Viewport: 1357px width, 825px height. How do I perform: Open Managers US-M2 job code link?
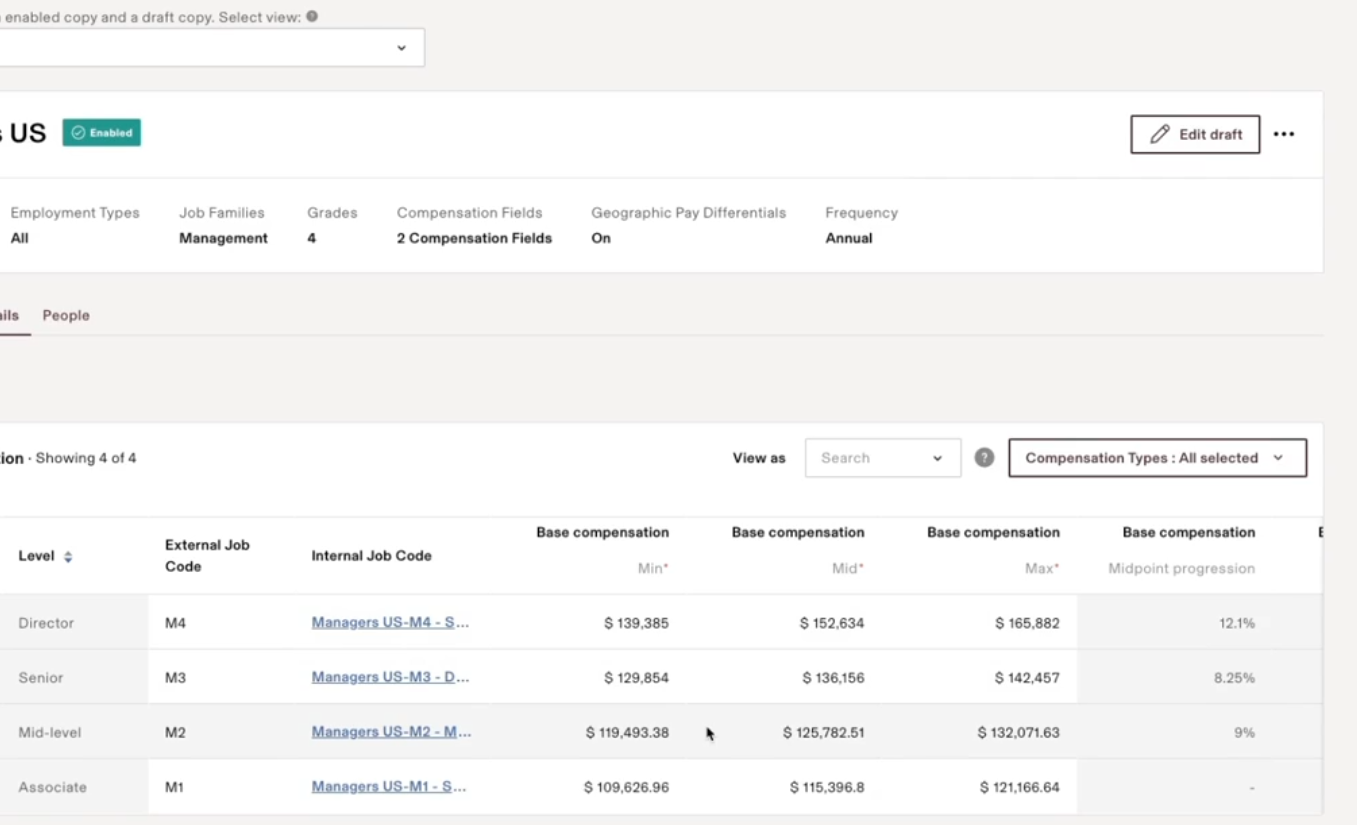(391, 732)
